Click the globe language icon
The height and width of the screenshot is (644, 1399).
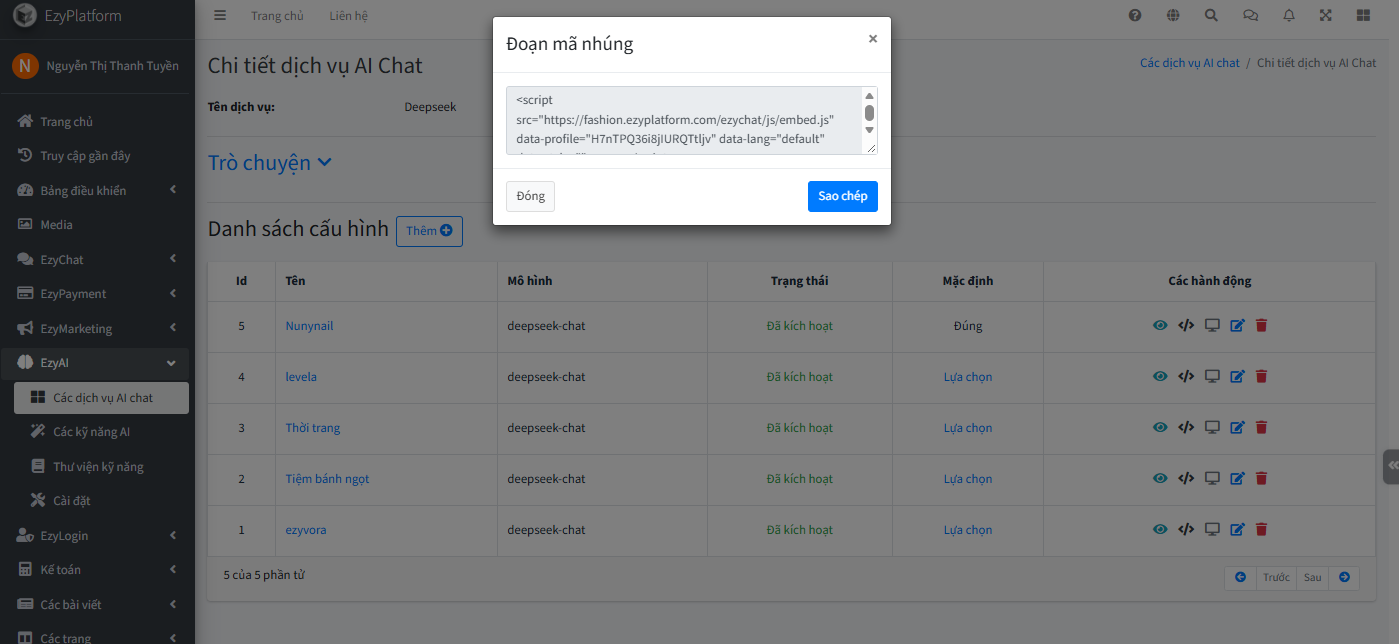pos(1173,15)
